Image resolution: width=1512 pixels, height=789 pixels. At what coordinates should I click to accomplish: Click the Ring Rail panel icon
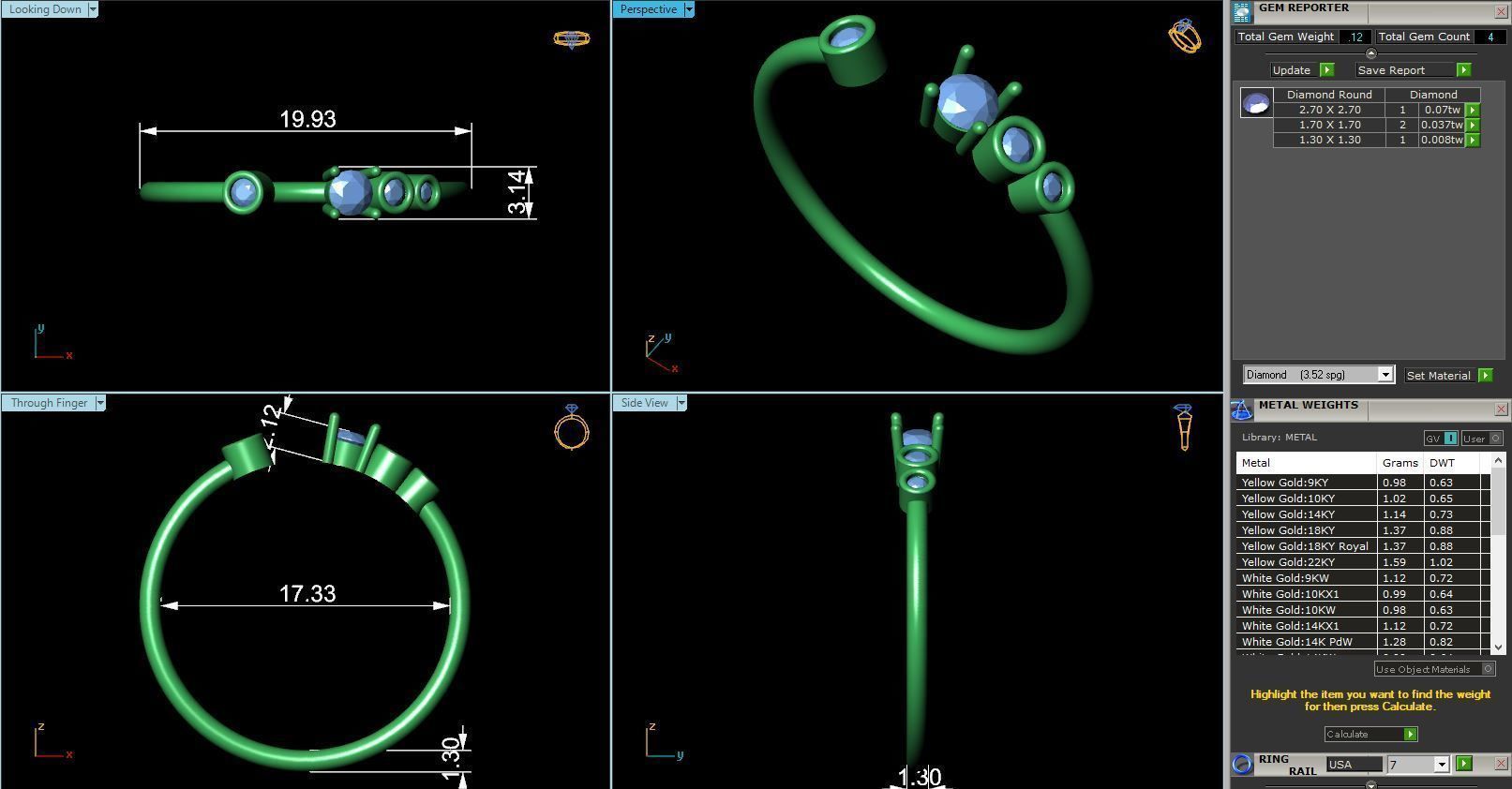coord(1242,764)
